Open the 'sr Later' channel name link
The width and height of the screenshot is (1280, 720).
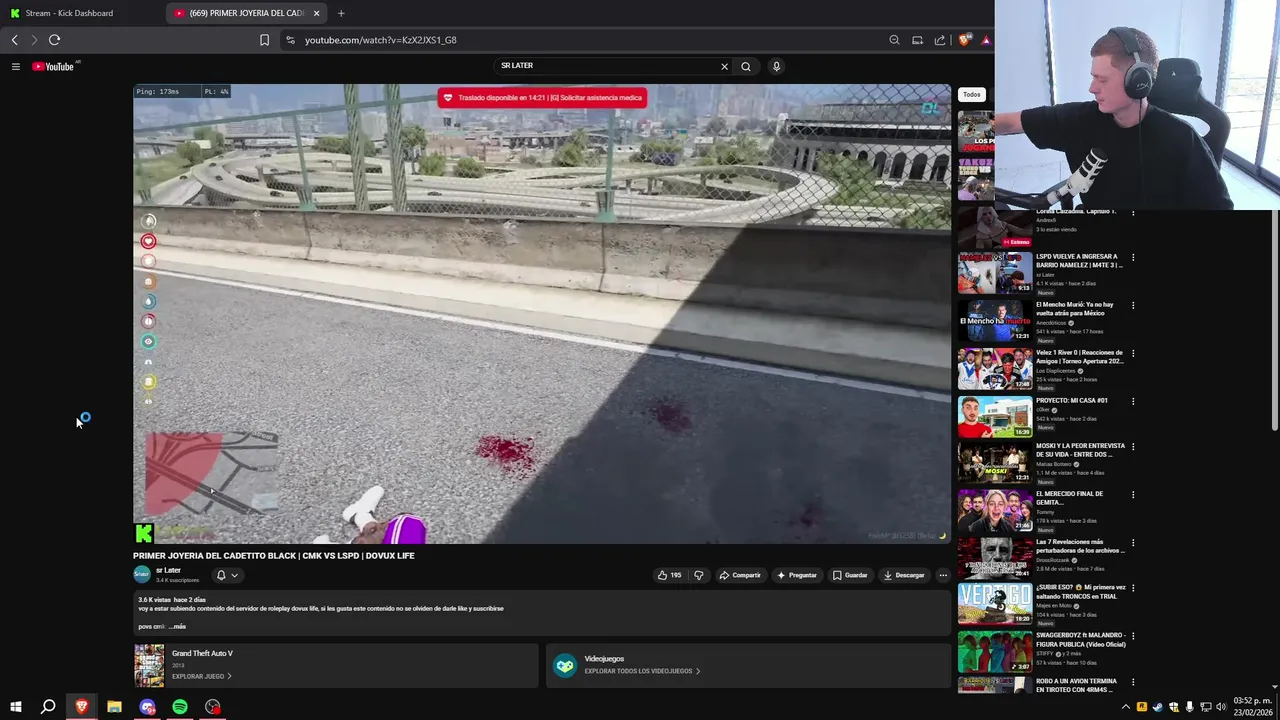tap(168, 570)
